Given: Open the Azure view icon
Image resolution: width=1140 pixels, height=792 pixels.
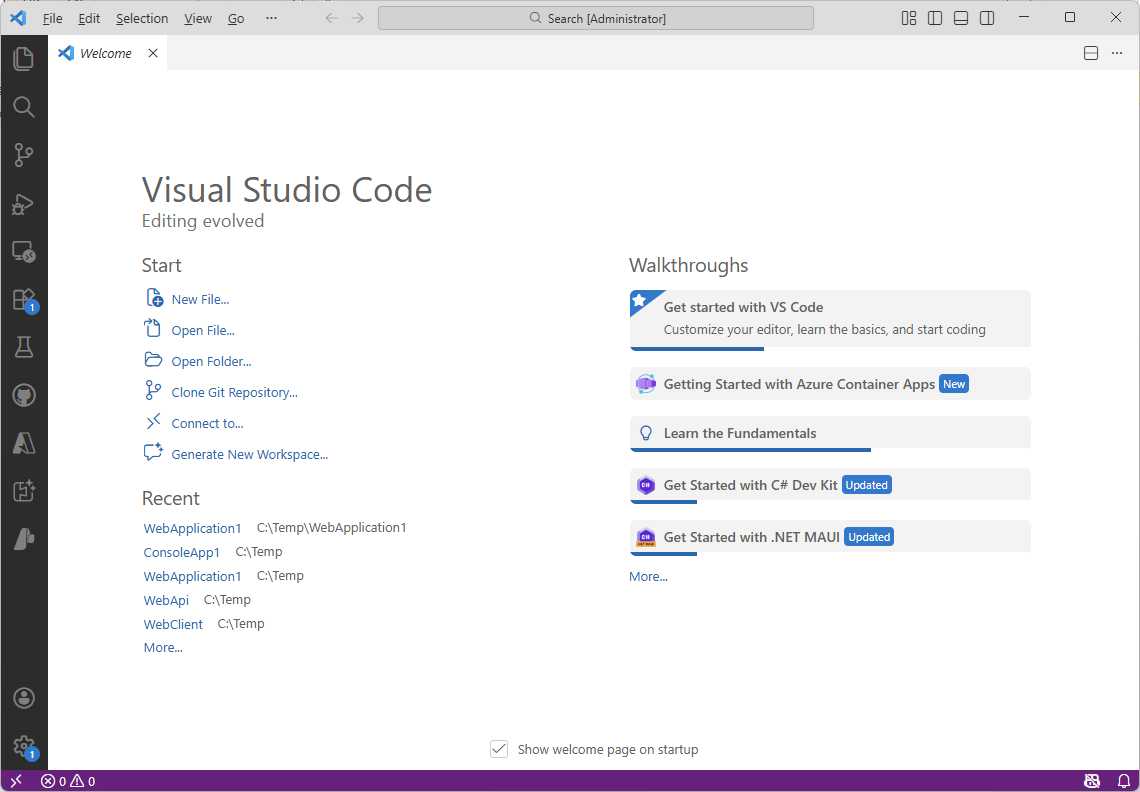Looking at the screenshot, I should click(x=23, y=443).
